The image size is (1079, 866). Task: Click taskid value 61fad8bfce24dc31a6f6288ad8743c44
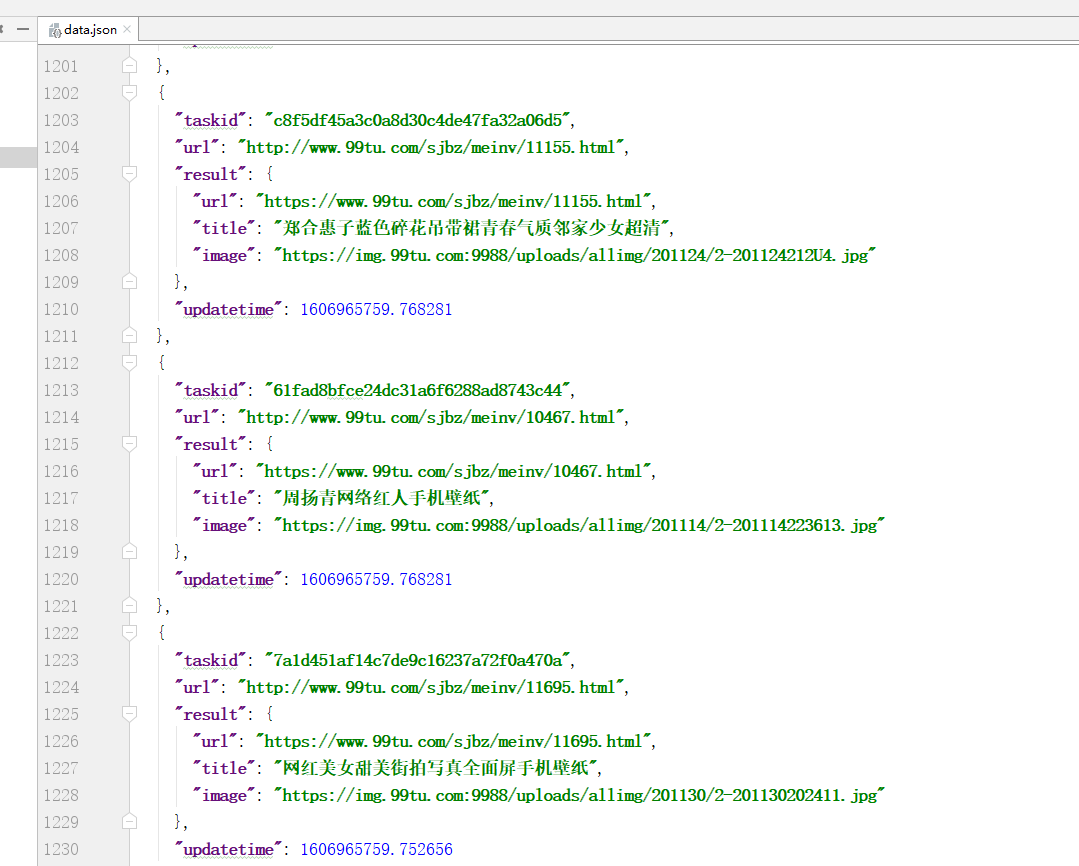[x=418, y=390]
